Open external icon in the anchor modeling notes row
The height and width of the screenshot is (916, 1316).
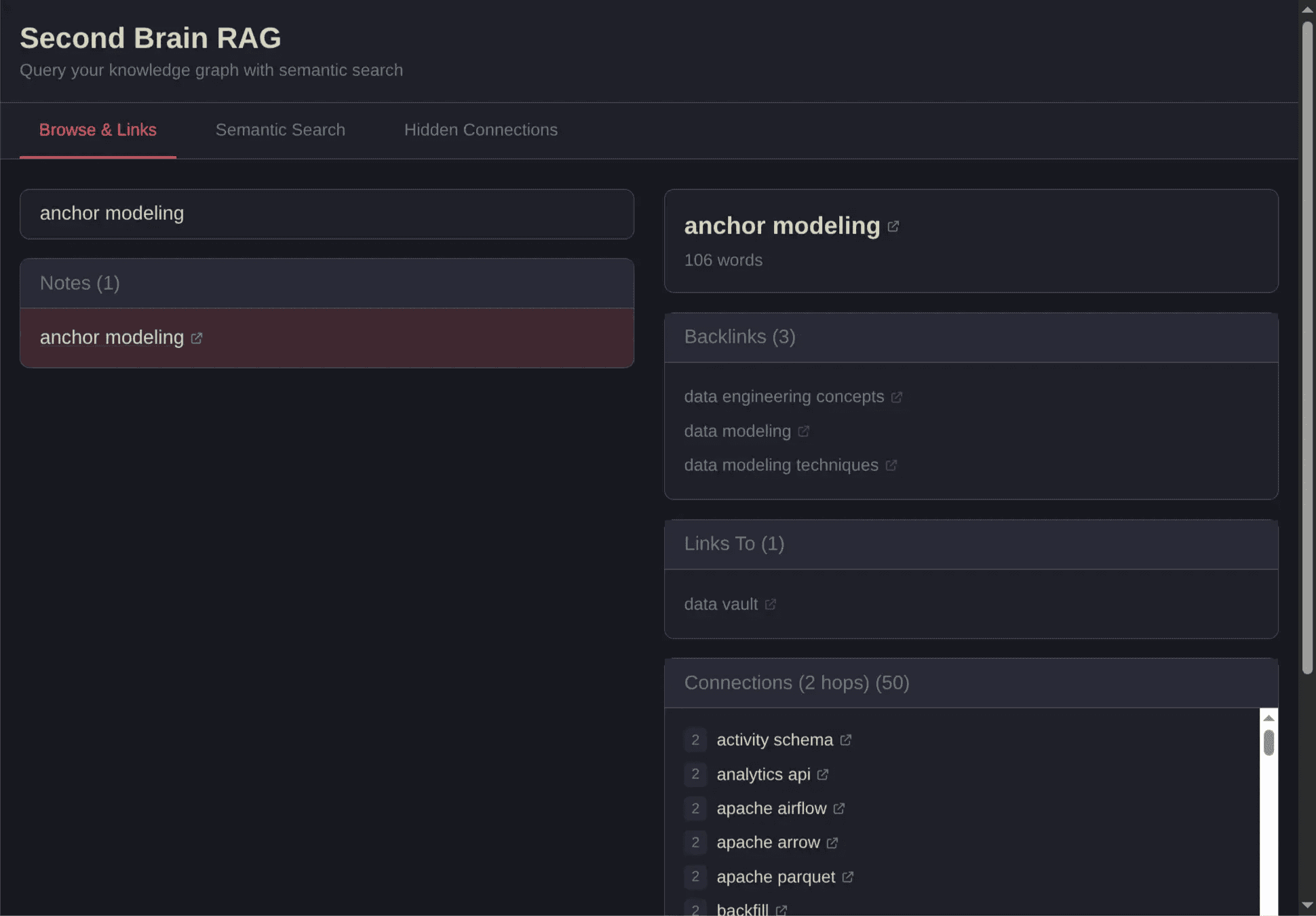click(197, 338)
